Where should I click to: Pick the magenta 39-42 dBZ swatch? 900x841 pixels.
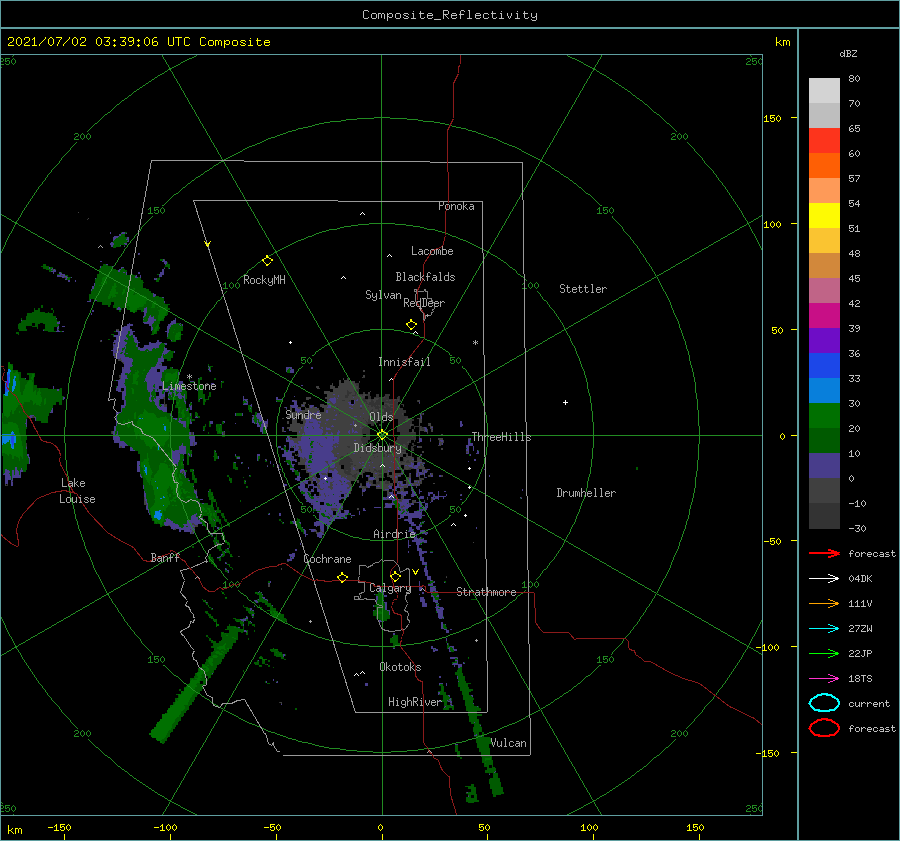tap(824, 316)
